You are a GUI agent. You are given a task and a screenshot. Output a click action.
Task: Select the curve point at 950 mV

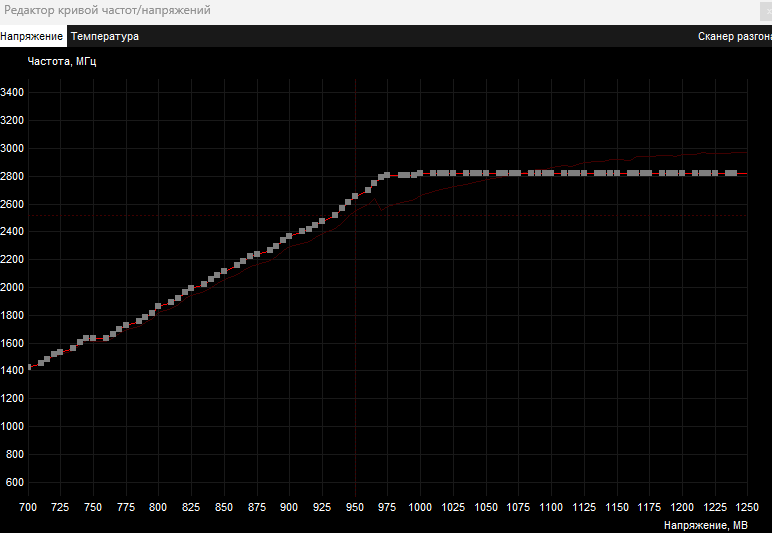click(x=355, y=196)
